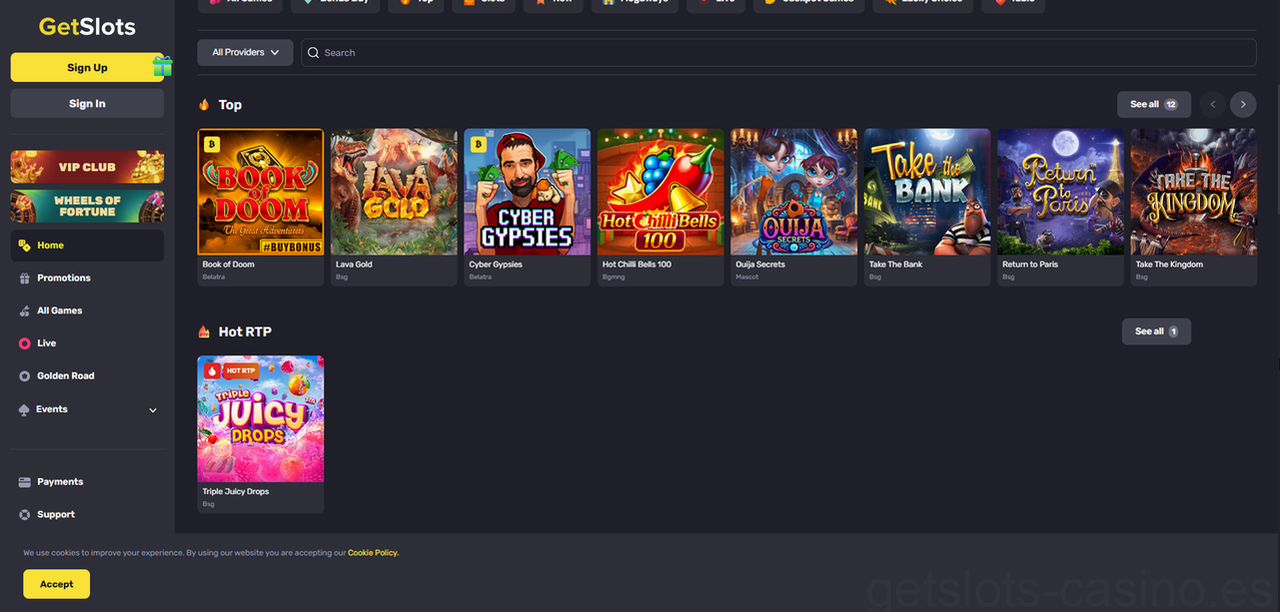Click the yellow Sign Up button
The width and height of the screenshot is (1280, 612).
click(87, 67)
